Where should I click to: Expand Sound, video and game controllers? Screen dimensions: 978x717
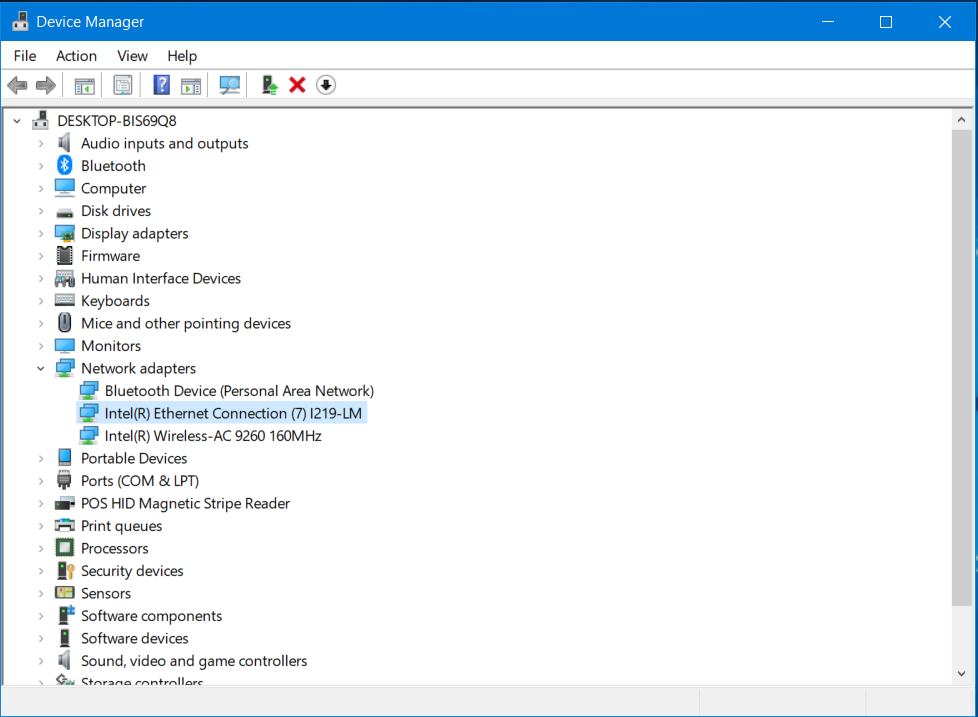pos(41,661)
